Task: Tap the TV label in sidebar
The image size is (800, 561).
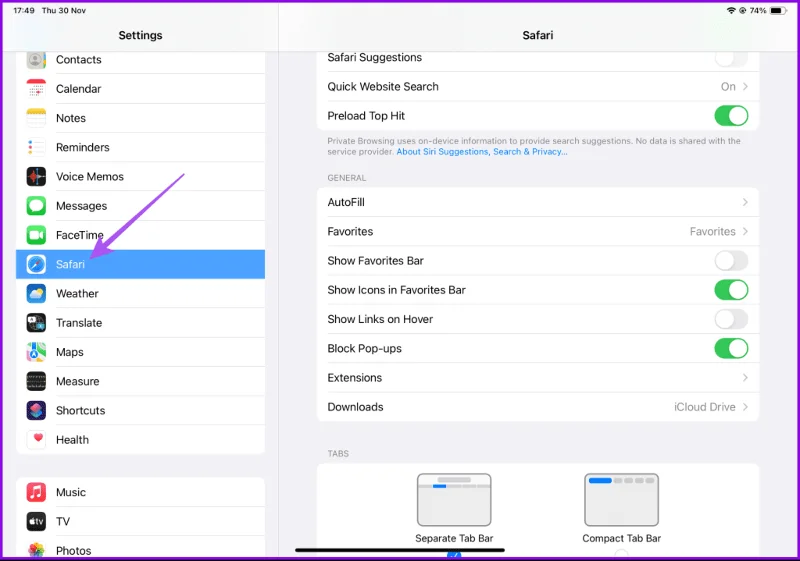Action: (63, 521)
